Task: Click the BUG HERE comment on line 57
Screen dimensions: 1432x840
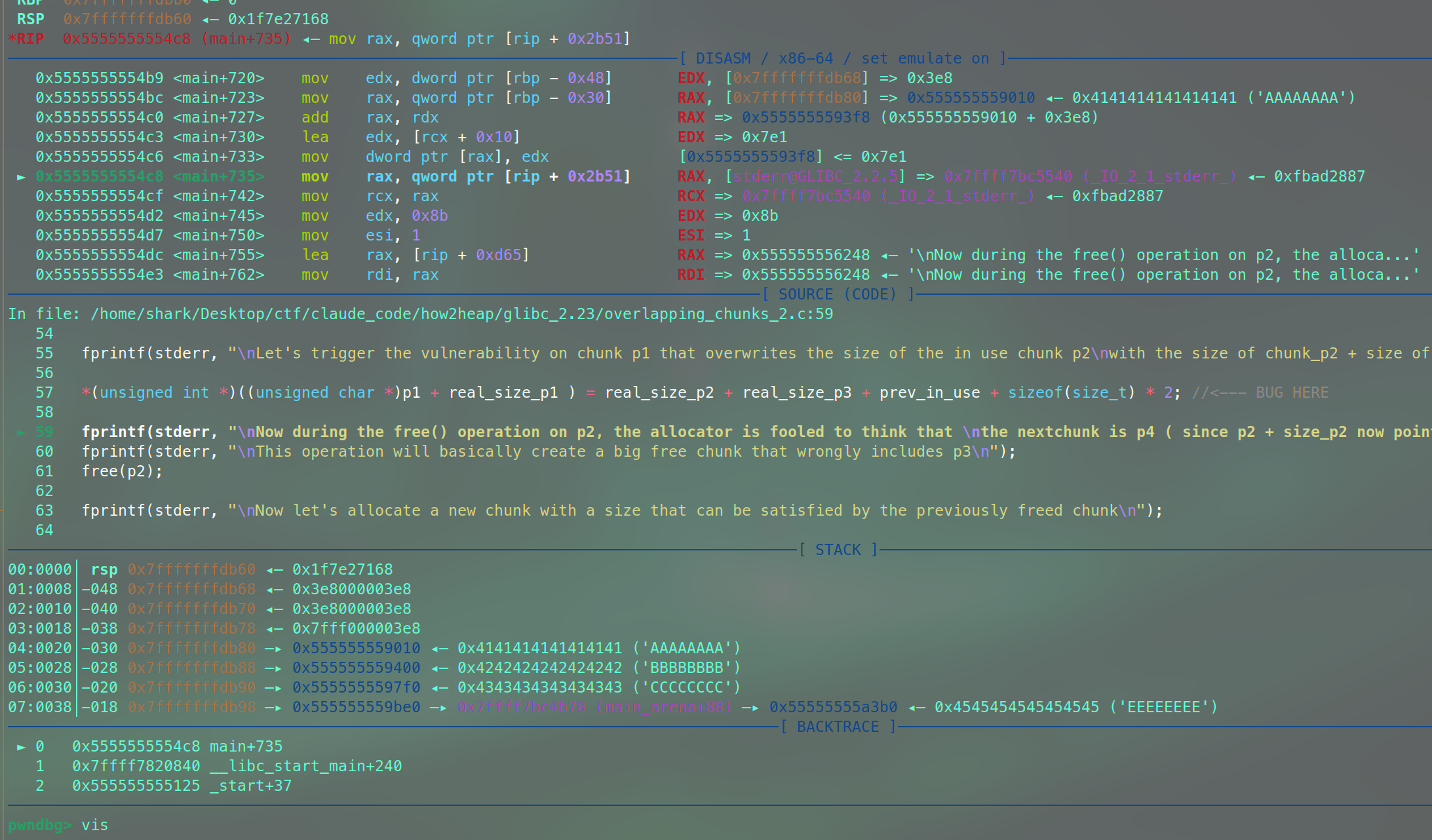Action: [x=1260, y=392]
